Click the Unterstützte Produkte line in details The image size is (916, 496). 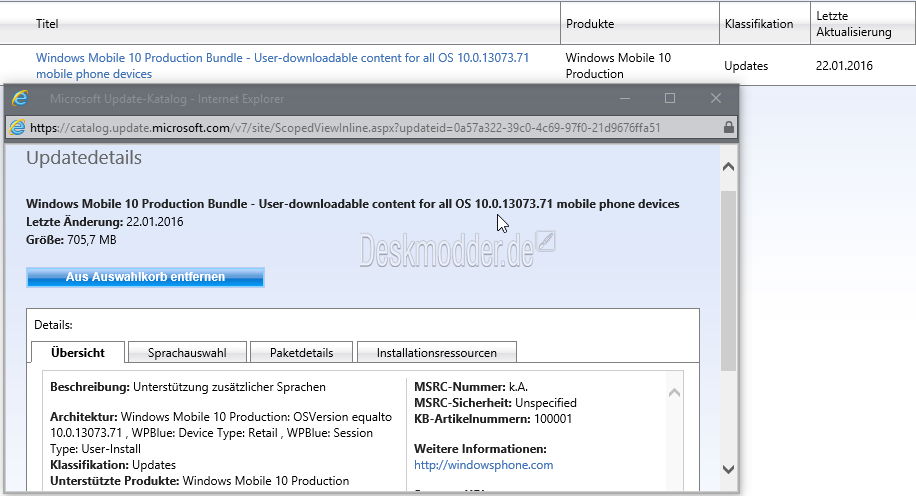[x=200, y=481]
